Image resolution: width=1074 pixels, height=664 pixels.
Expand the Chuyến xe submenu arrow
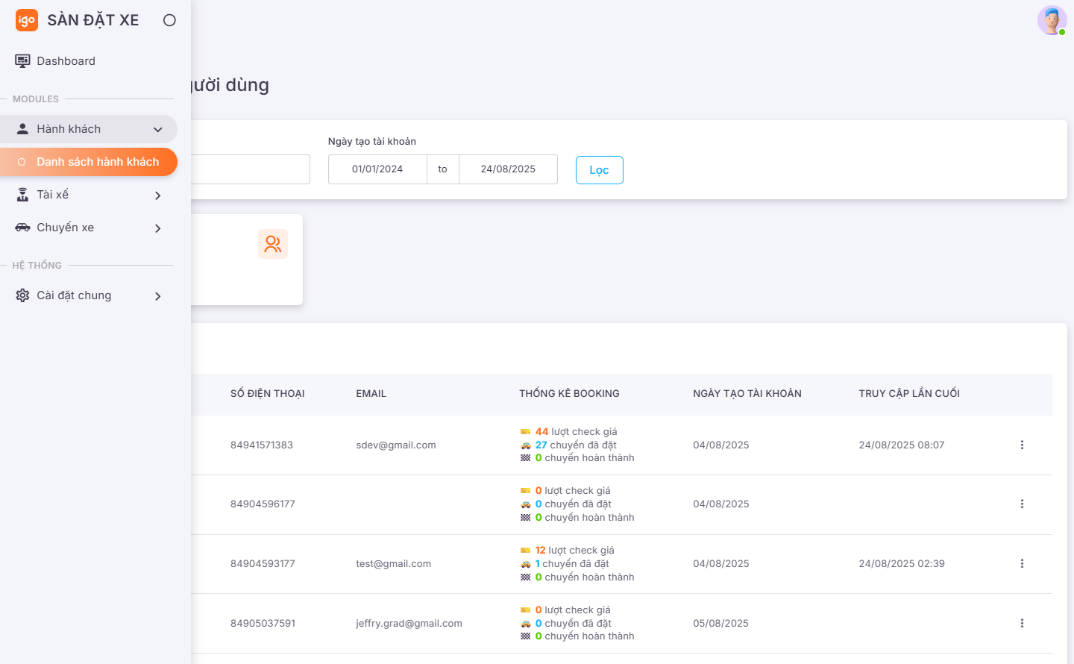coord(158,228)
